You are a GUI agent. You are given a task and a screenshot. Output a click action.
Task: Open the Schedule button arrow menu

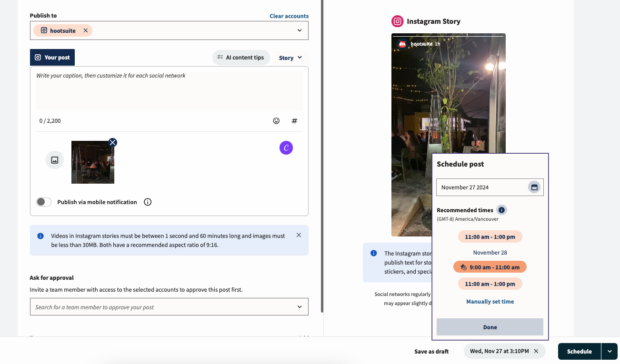[x=610, y=351]
